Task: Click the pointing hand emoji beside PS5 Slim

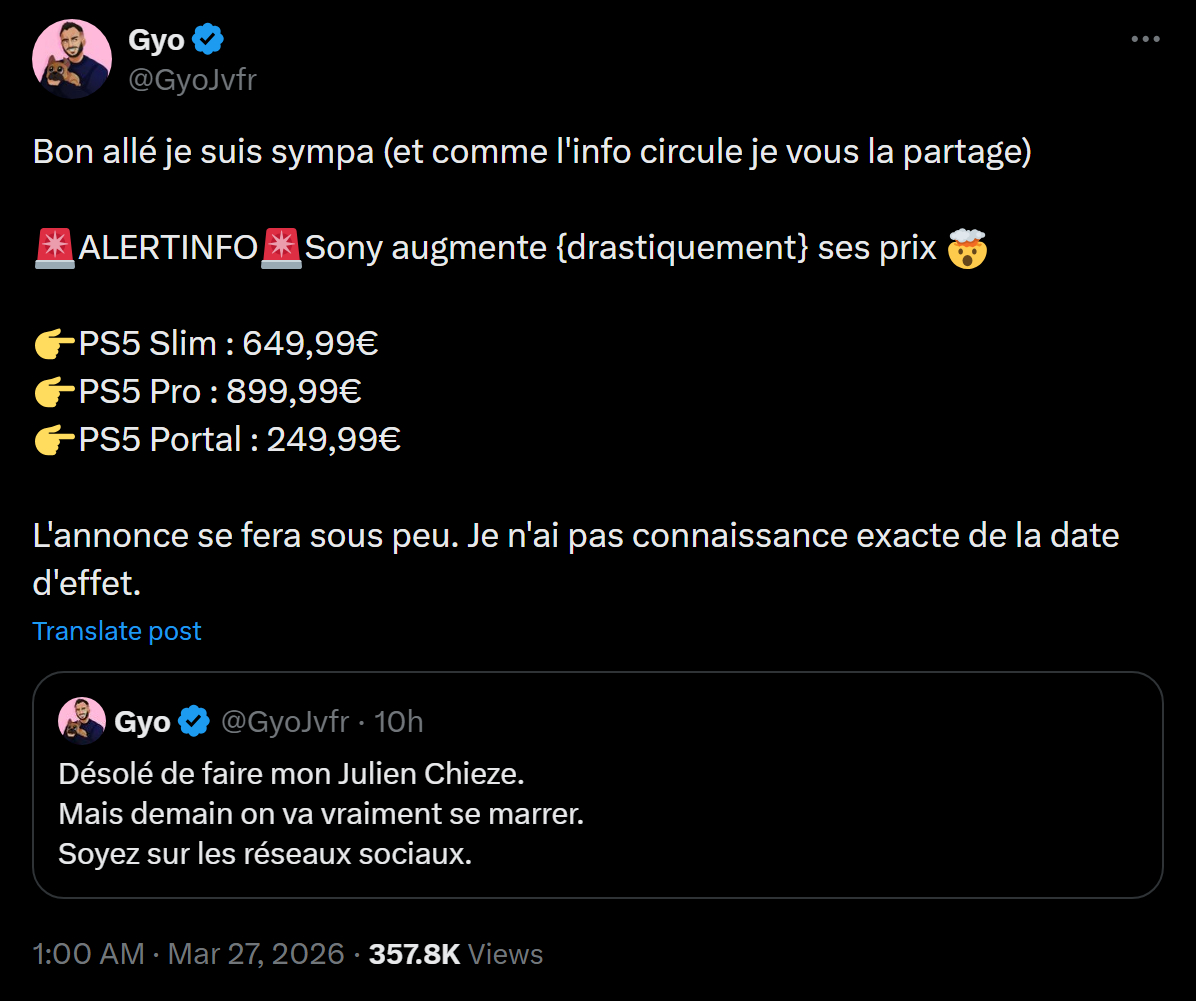Action: point(55,344)
